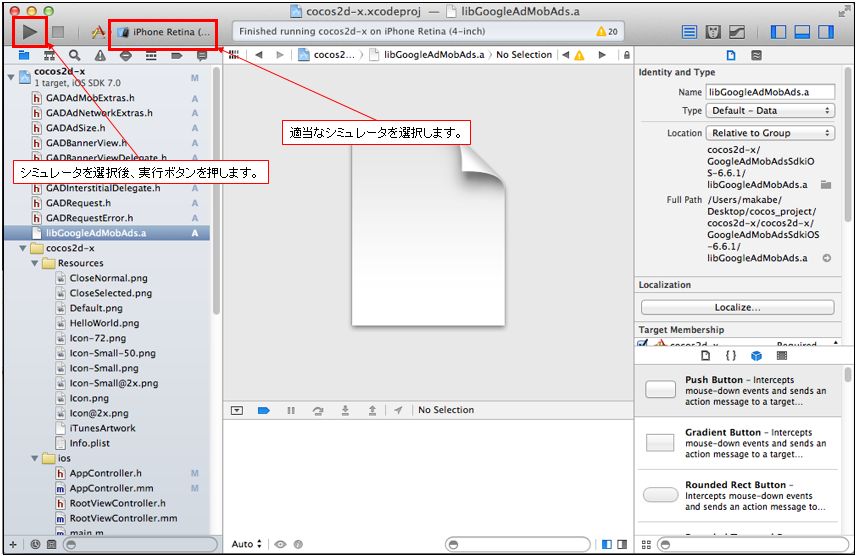Go forward in jump bar history

coord(280,55)
